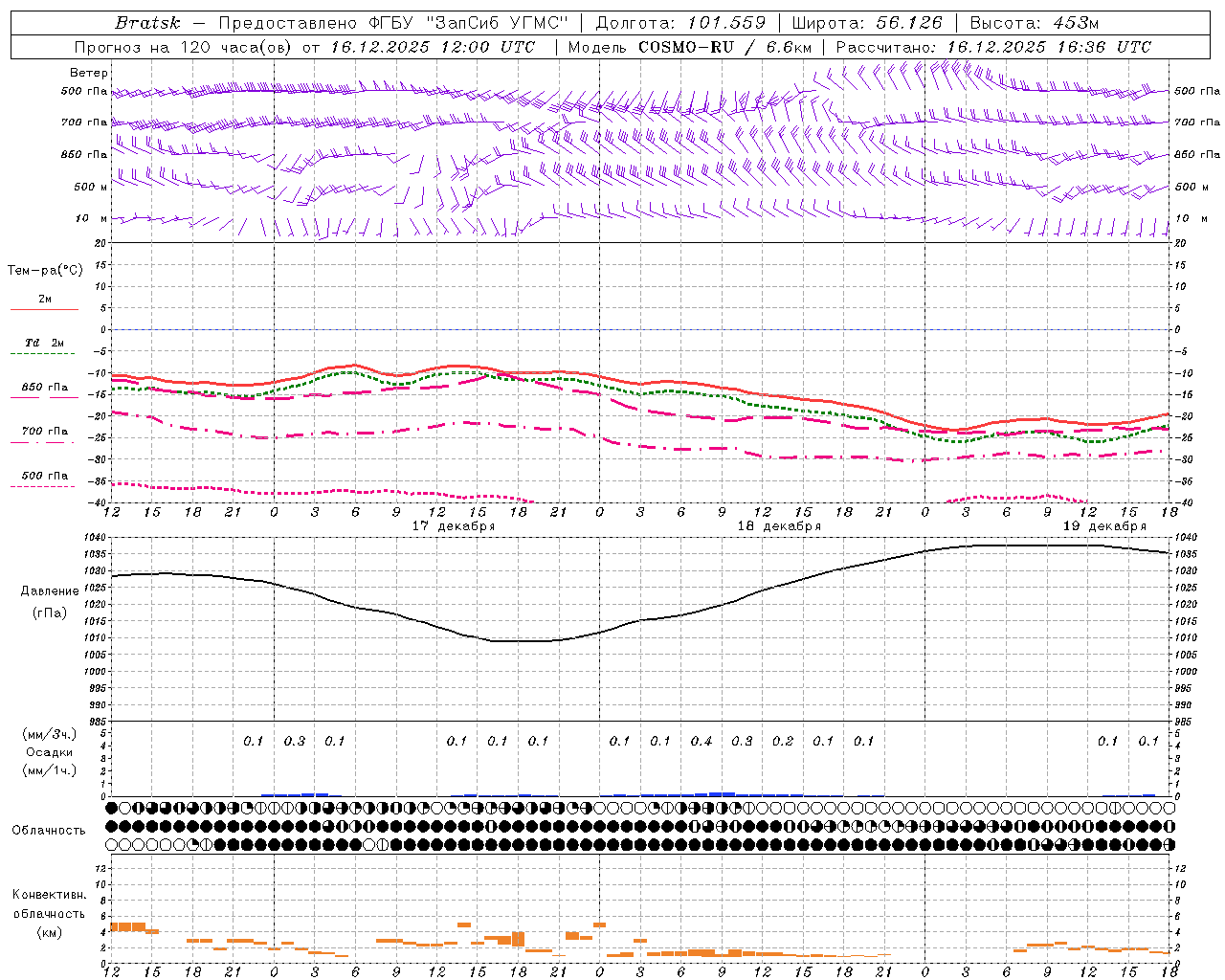Image resolution: width=1225 pixels, height=980 pixels.
Task: Click the "Осадки" precipitation label
Action: tap(49, 752)
